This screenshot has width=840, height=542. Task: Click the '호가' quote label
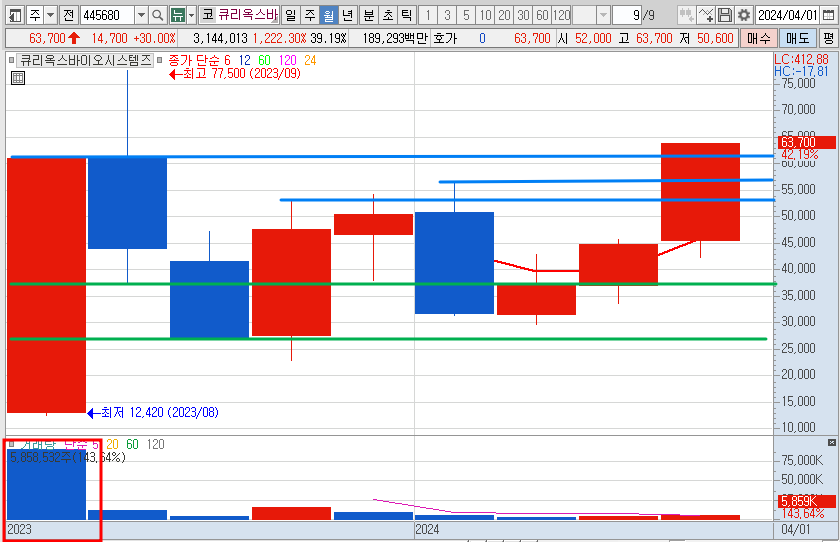[x=445, y=39]
